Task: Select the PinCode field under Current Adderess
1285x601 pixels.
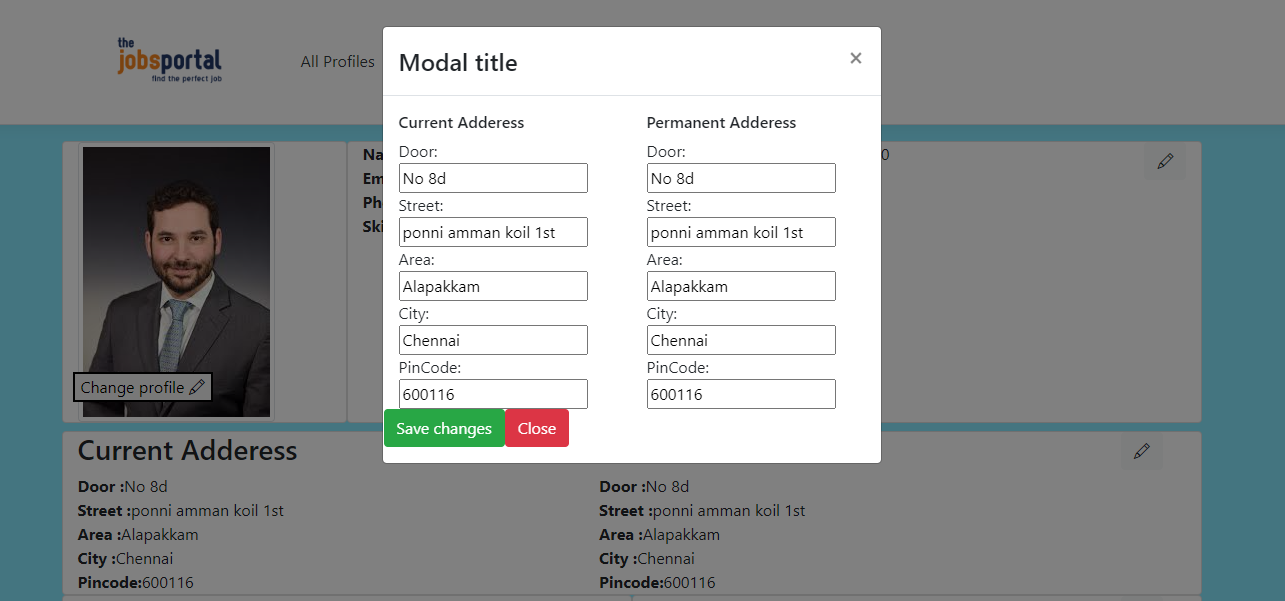Action: [x=492, y=393]
